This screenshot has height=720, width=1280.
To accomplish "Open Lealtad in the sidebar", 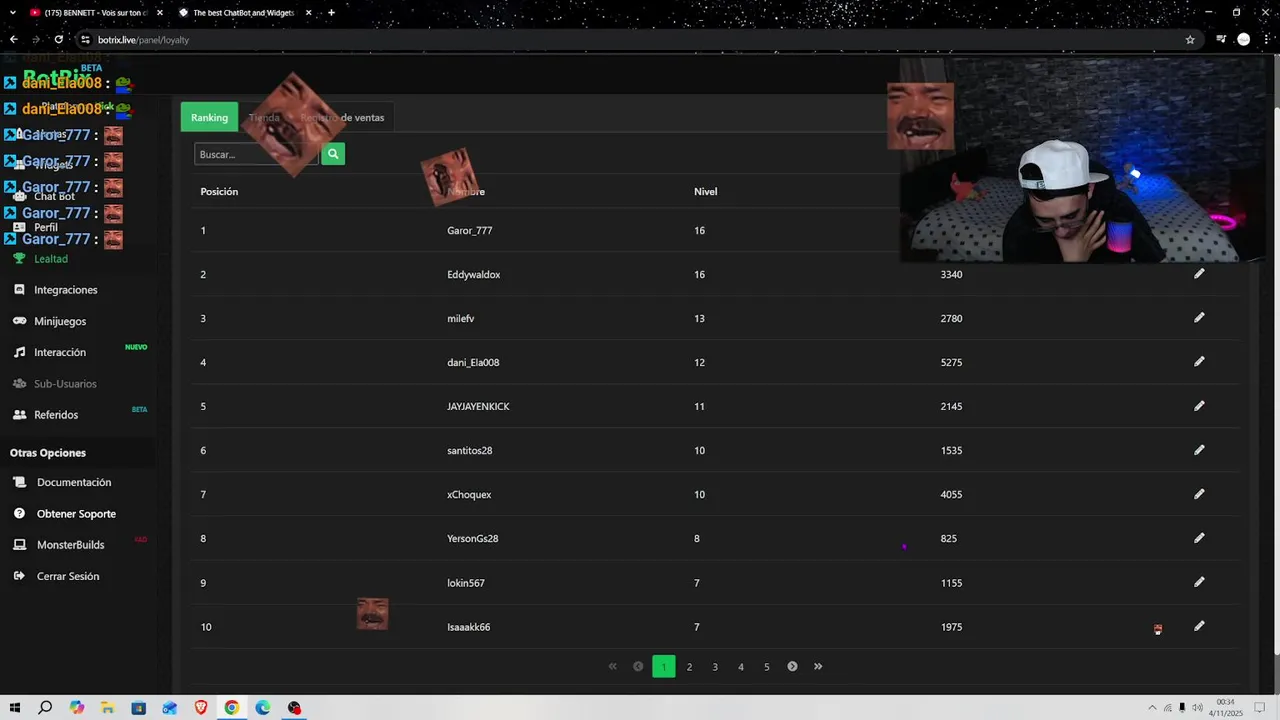I will point(51,259).
